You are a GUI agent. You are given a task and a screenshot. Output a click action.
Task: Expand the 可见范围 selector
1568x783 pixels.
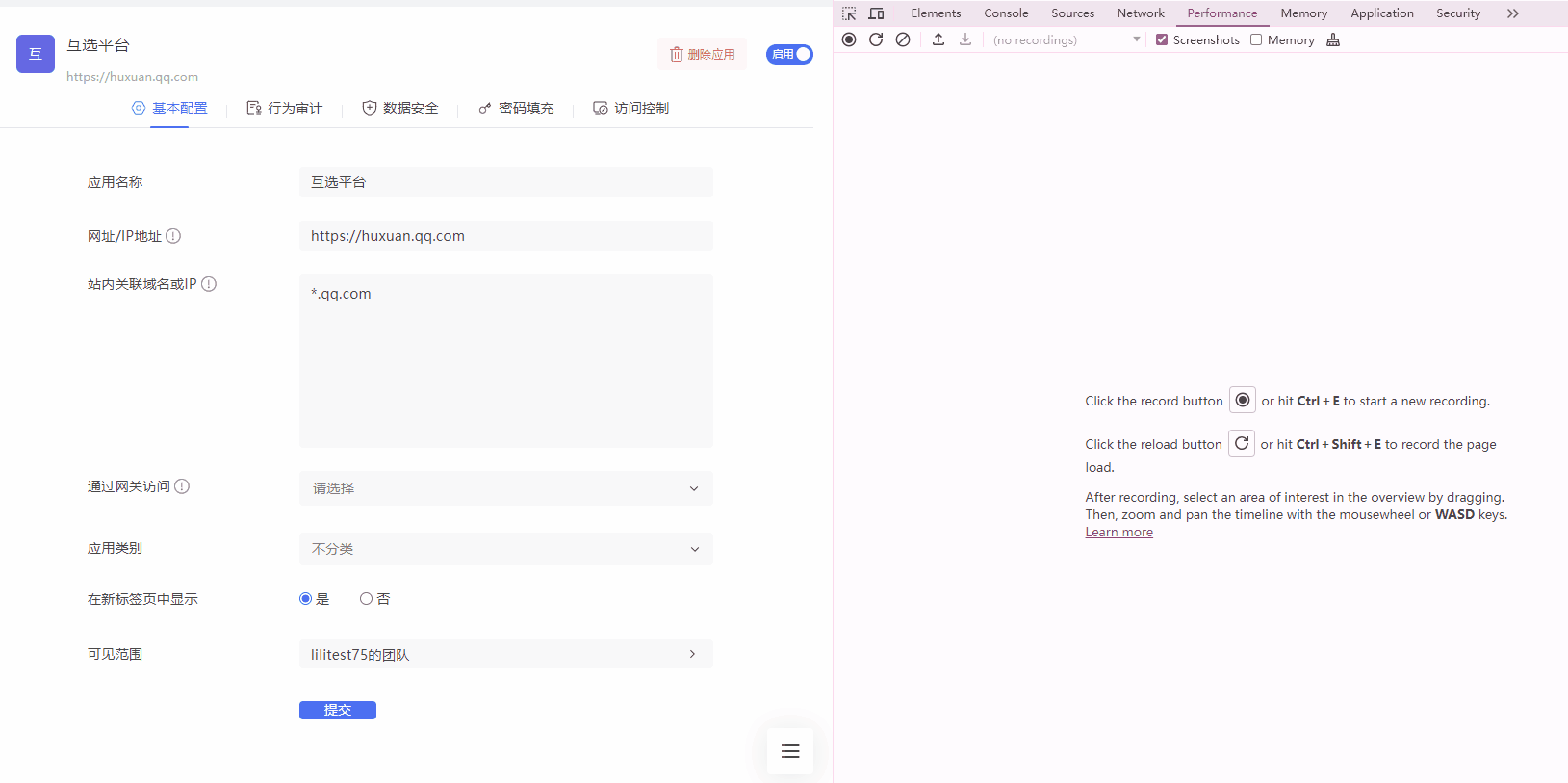point(506,654)
